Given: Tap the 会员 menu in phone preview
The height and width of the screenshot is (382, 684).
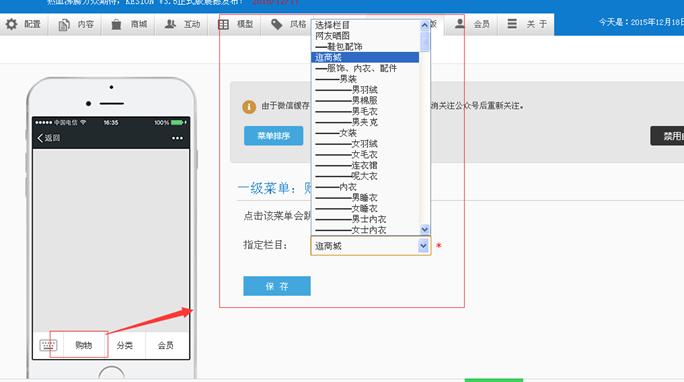Looking at the screenshot, I should click(x=165, y=345).
